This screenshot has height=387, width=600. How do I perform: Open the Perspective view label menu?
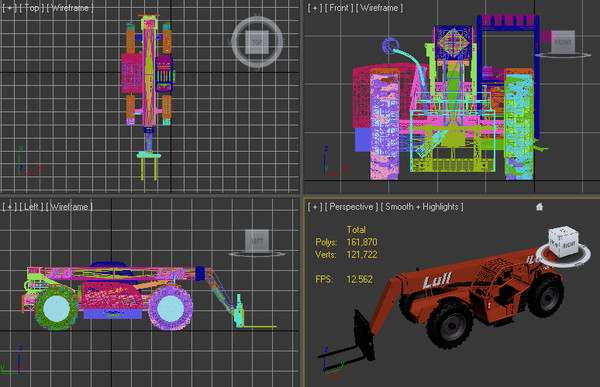pos(351,207)
